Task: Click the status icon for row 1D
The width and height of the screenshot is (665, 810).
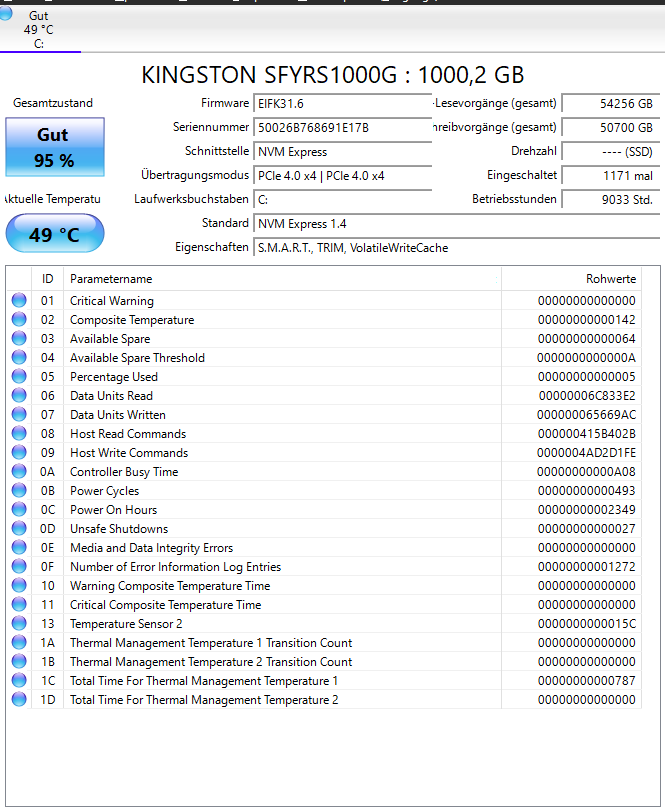Action: coord(19,698)
